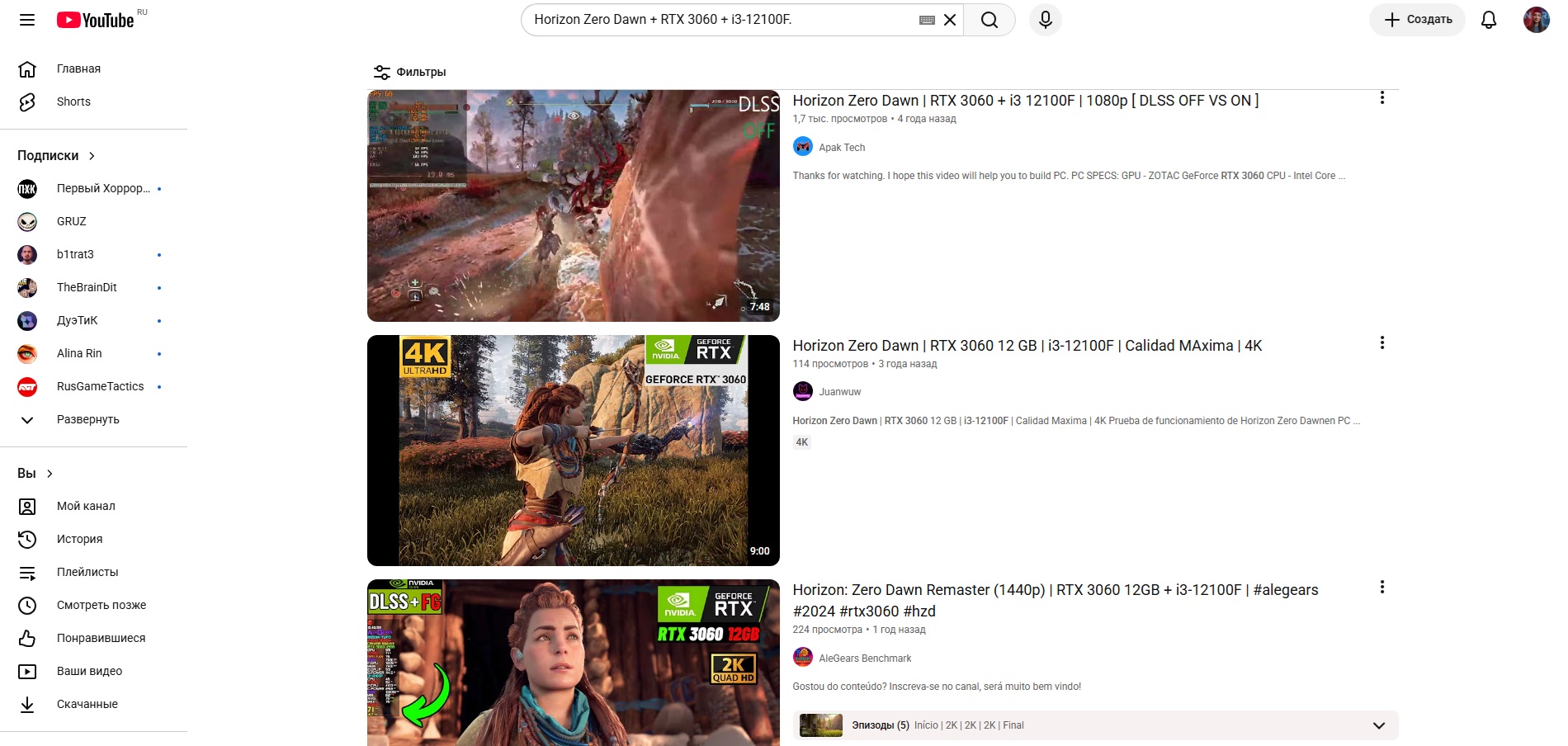The height and width of the screenshot is (746, 1568).
Task: Click the 4K quality badge
Action: (x=802, y=442)
